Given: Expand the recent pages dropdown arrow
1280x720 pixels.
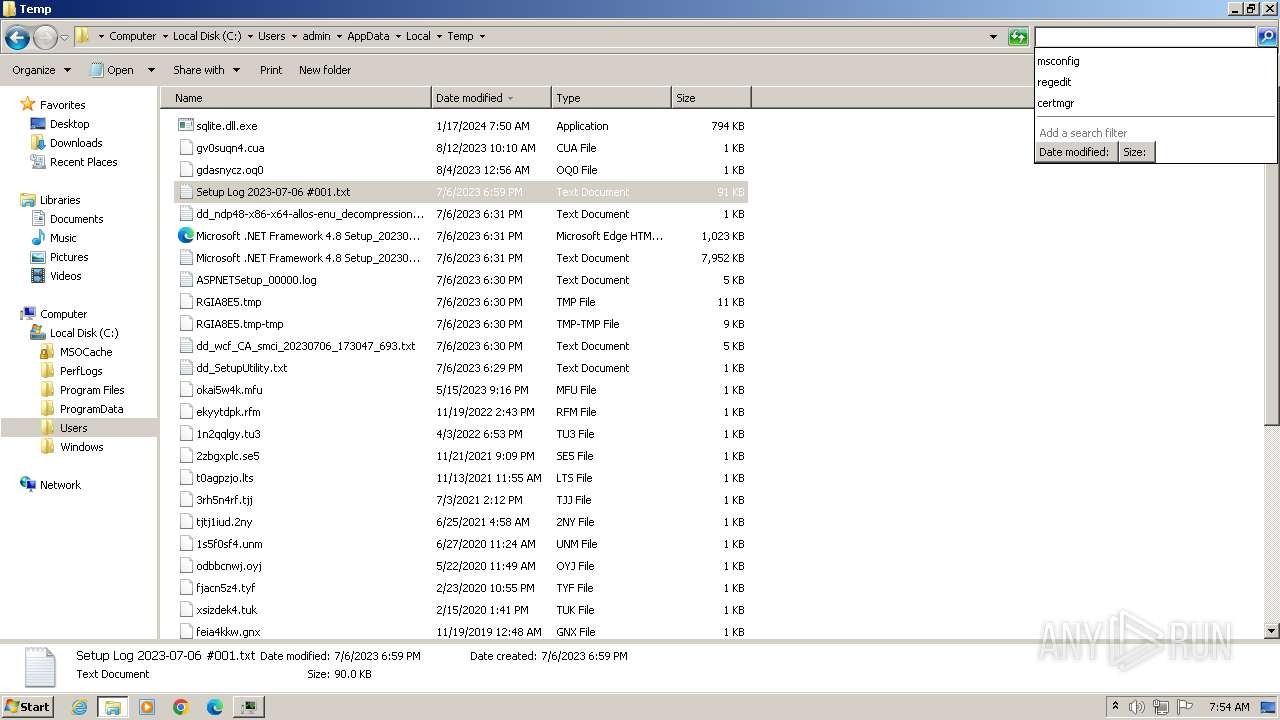Looking at the screenshot, I should tap(65, 37).
